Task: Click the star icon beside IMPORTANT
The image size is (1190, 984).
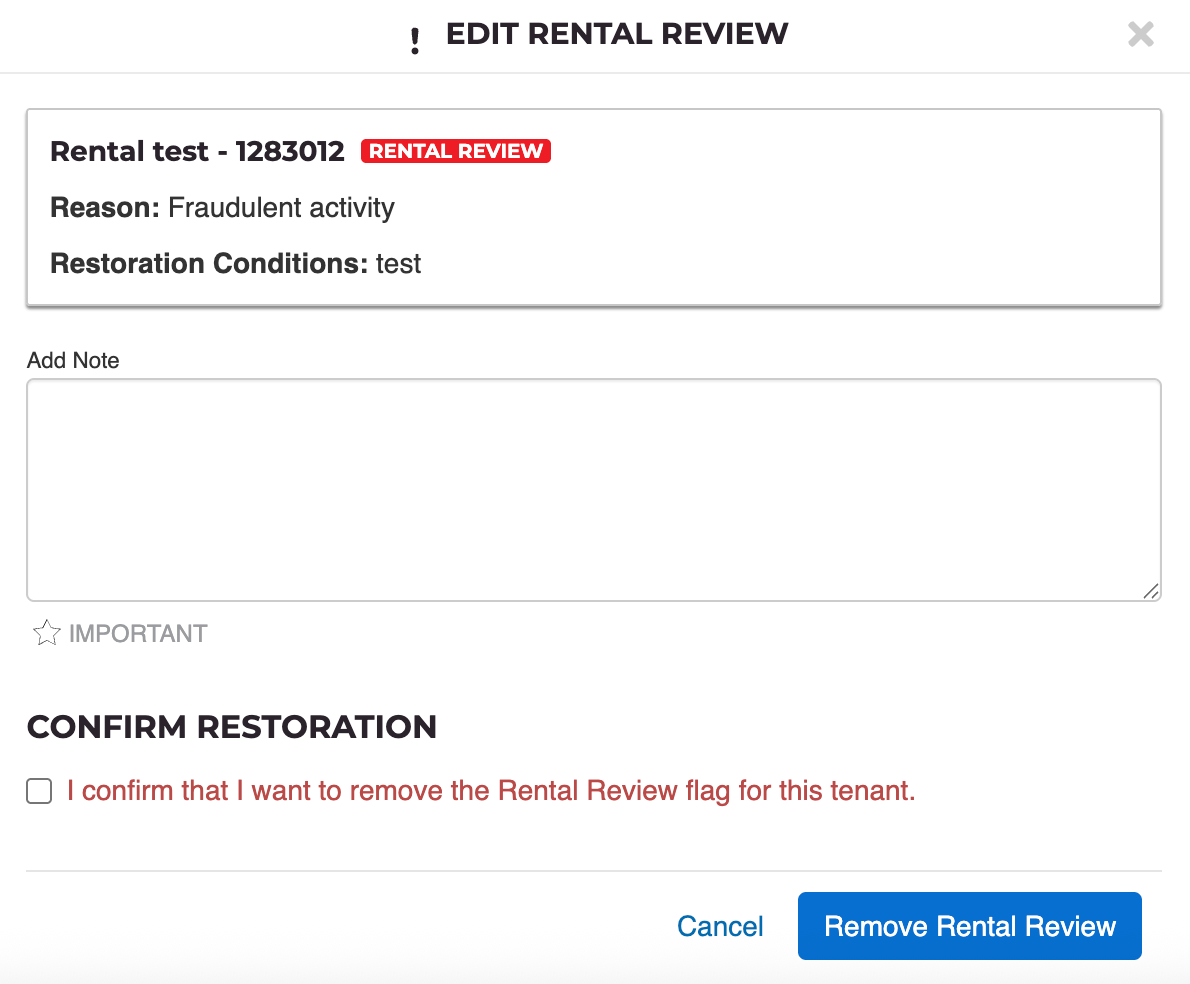Action: click(x=47, y=633)
